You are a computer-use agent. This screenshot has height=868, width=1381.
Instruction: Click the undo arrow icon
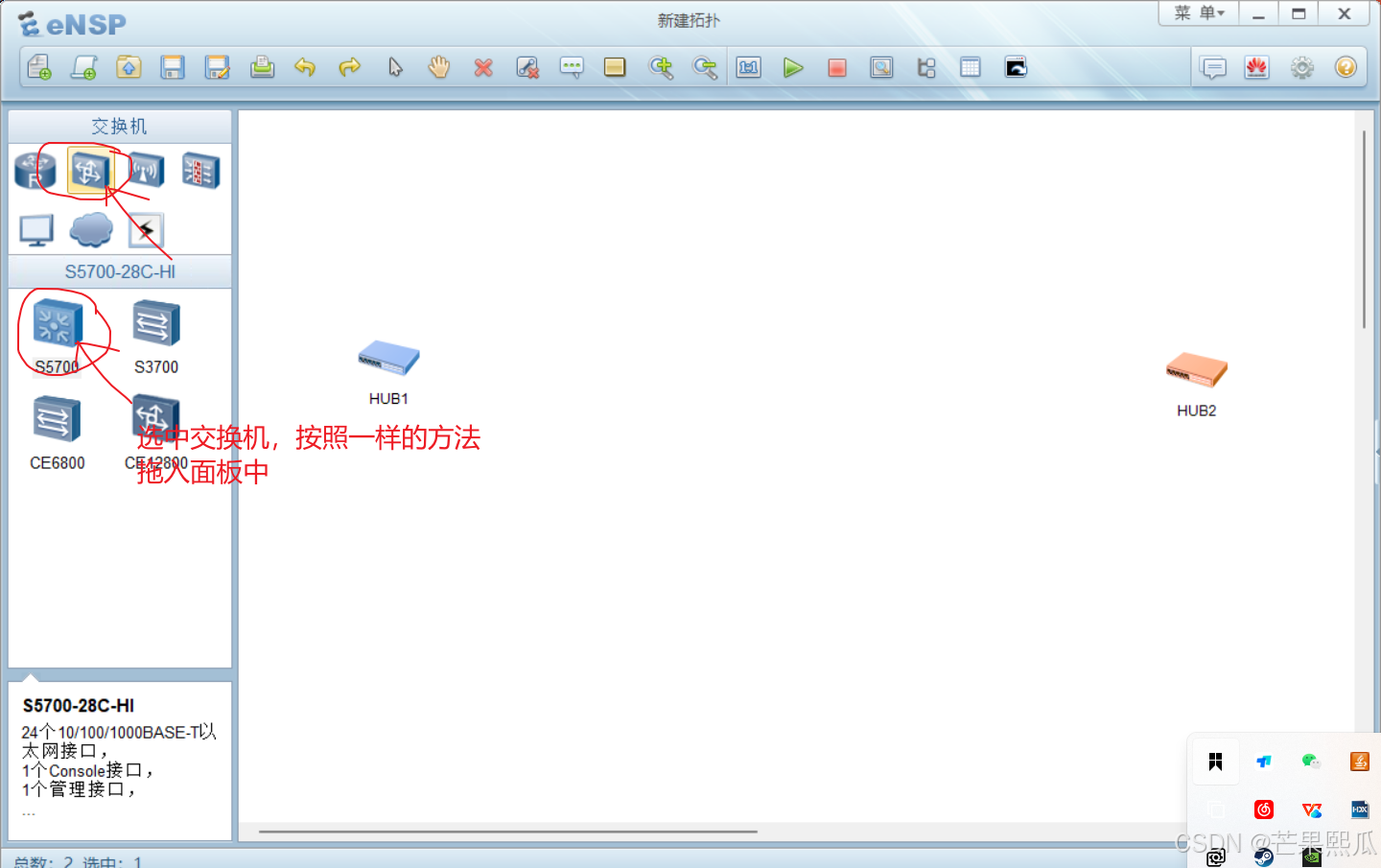[x=305, y=67]
